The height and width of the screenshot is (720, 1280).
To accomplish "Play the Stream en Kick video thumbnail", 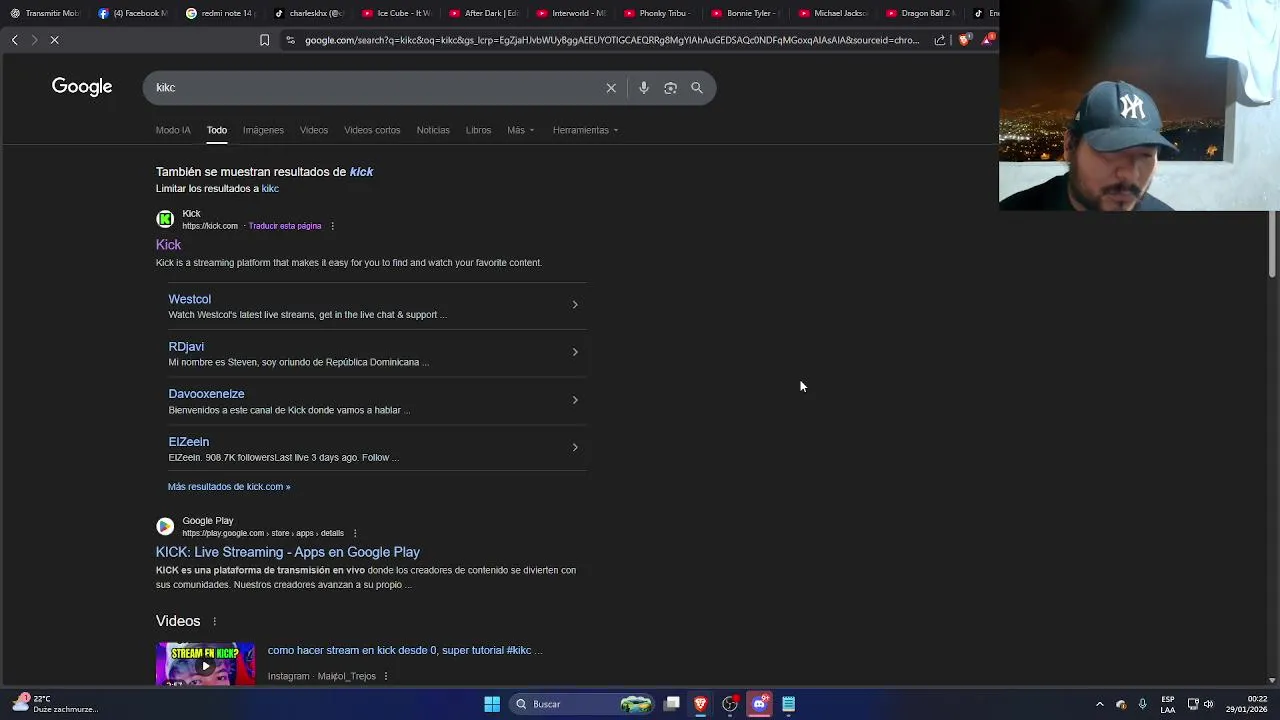I will 205,664.
